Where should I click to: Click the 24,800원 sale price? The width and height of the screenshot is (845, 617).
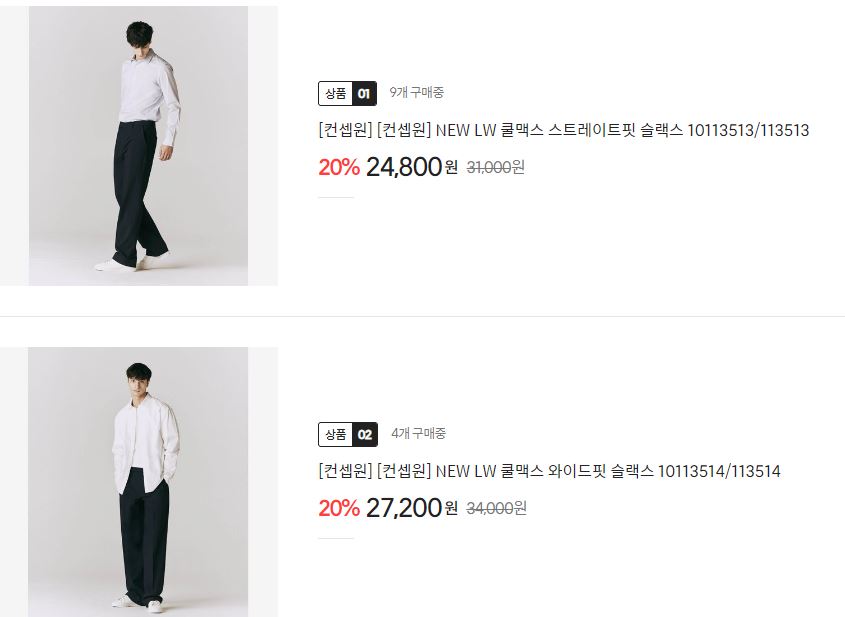tap(412, 167)
